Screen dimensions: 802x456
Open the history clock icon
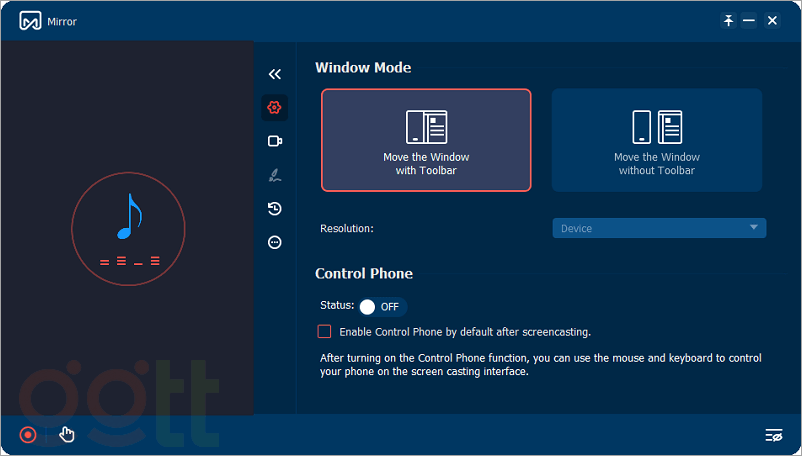tap(275, 209)
